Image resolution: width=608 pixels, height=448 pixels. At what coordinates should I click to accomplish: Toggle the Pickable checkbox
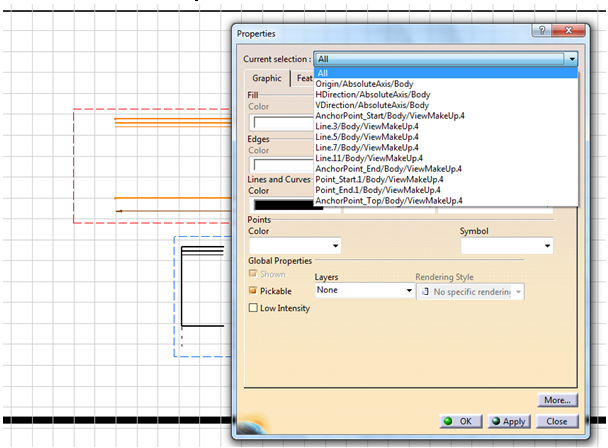point(254,290)
